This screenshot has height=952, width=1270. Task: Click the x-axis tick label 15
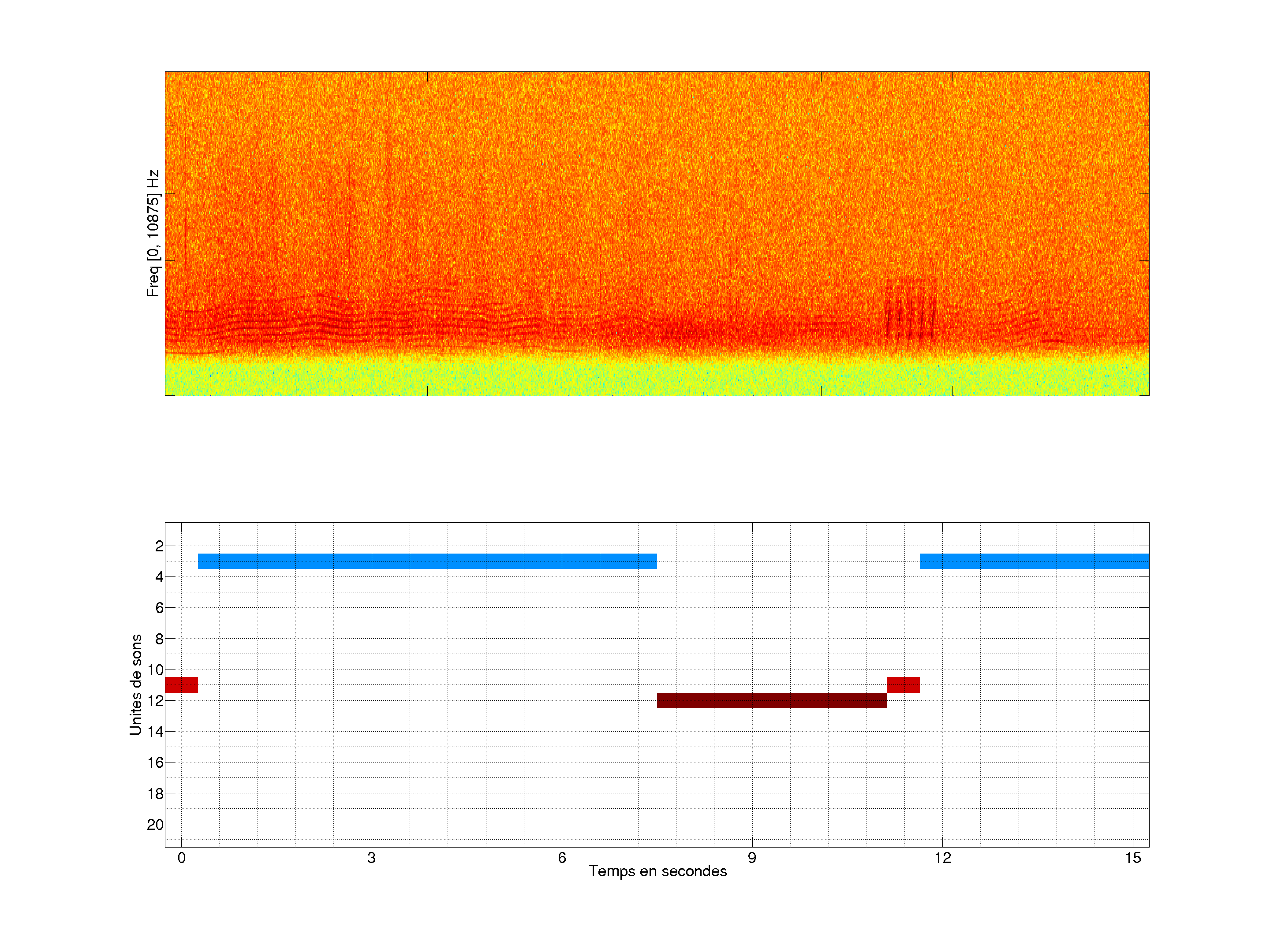click(1132, 858)
